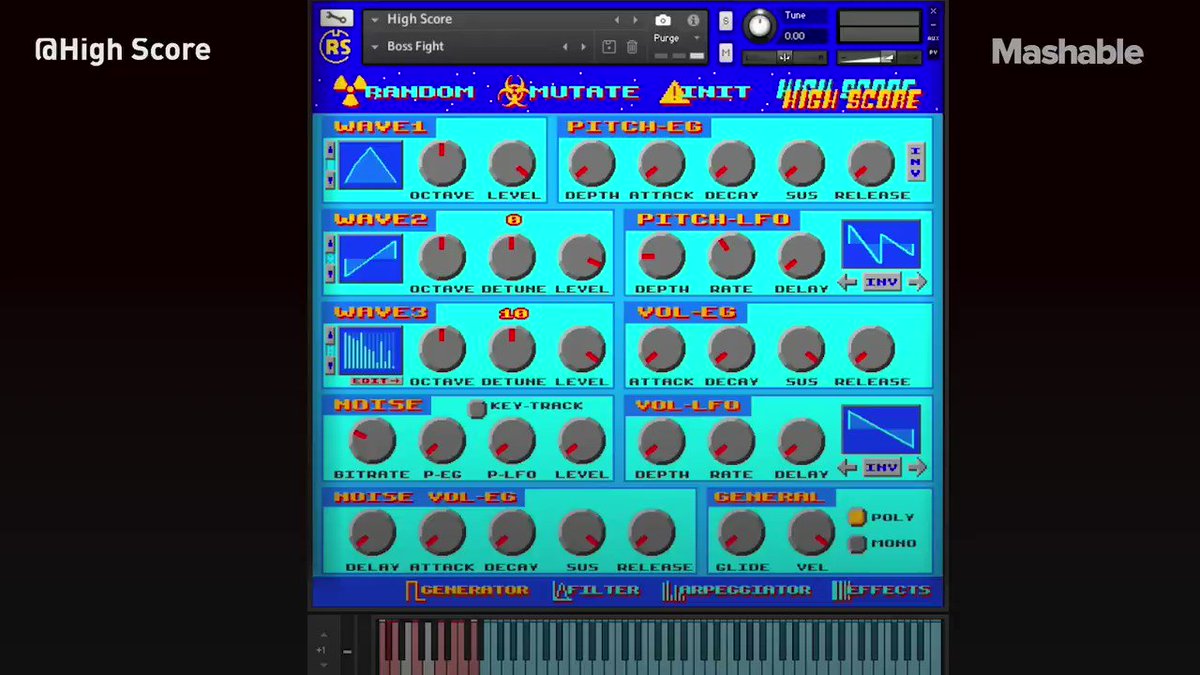This screenshot has height=675, width=1200.
Task: Click the Vol-EG Sus knob
Action: click(x=801, y=350)
